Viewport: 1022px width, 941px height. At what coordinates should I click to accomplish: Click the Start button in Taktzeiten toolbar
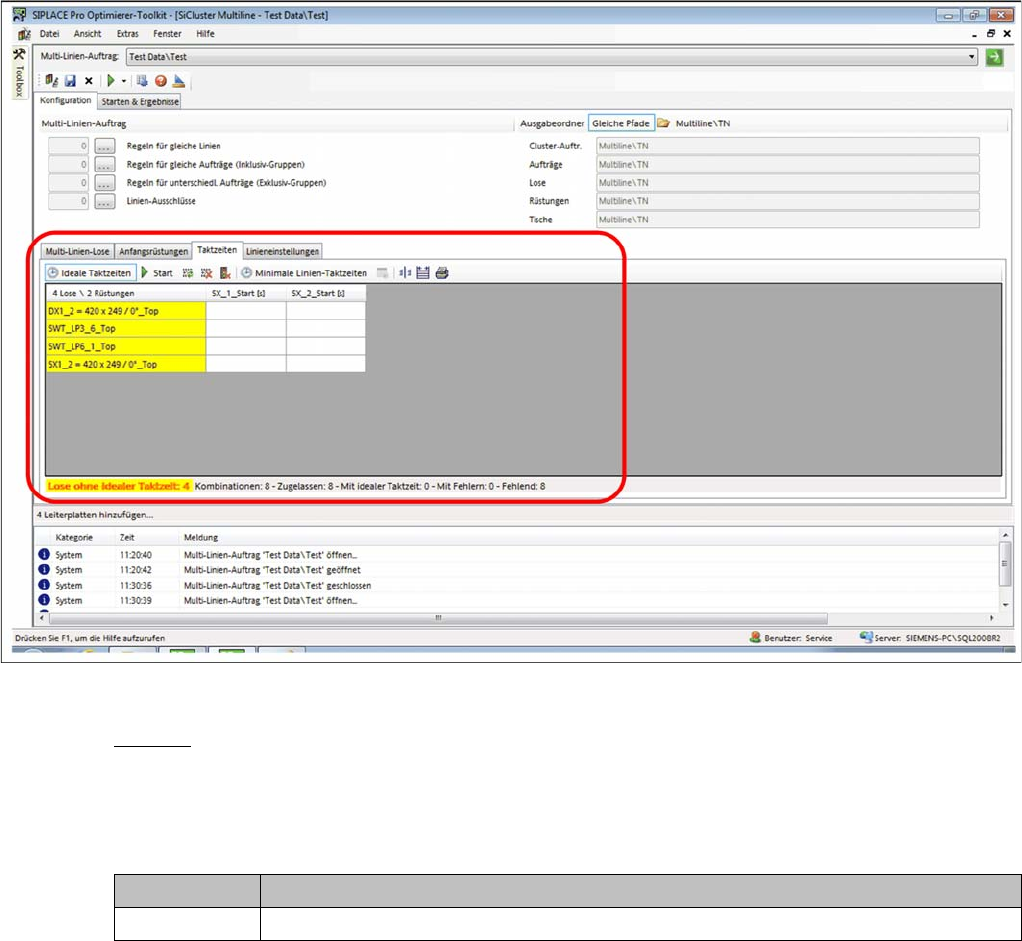click(157, 273)
